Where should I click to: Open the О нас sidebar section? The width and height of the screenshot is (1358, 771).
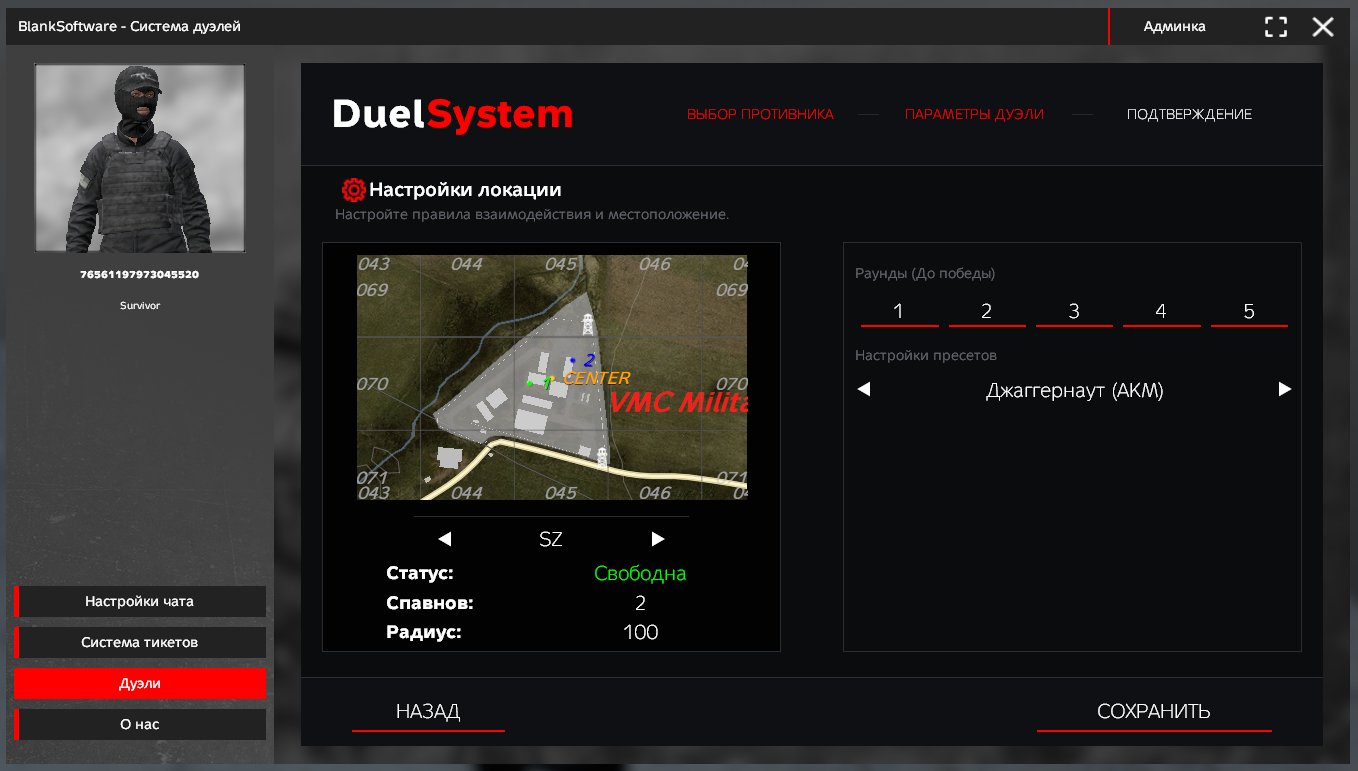tap(140, 724)
